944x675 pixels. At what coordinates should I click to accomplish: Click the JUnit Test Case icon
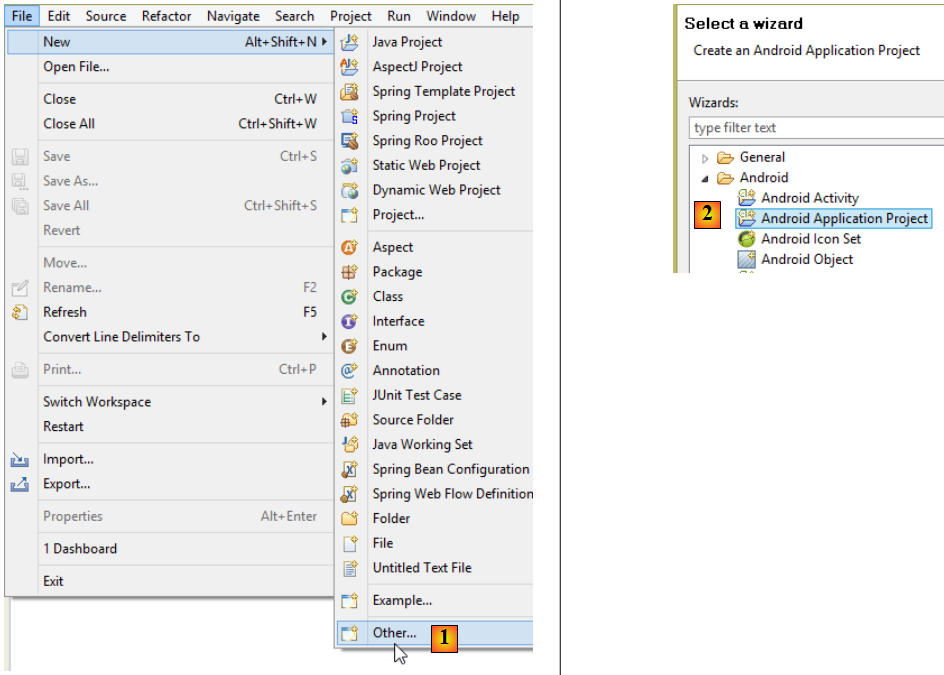[x=349, y=396]
